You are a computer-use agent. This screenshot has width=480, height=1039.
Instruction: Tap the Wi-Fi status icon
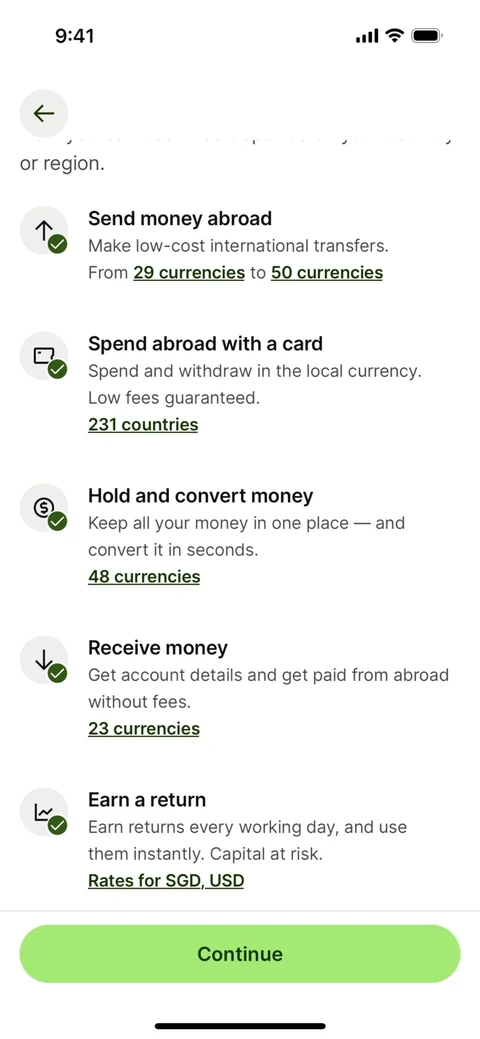[395, 35]
